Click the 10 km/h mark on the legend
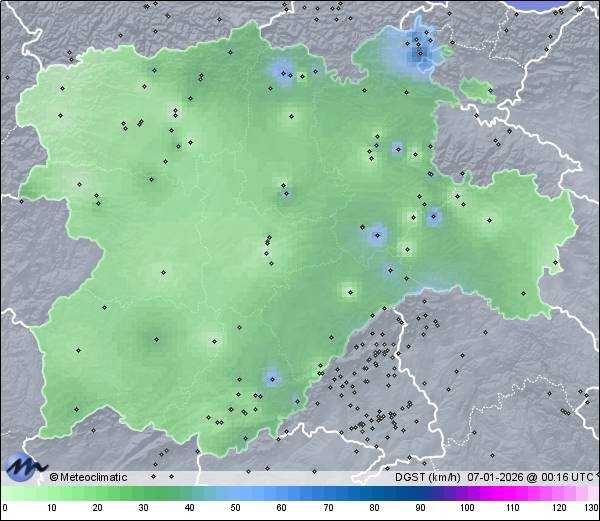Viewport: 600px width, 521px height. pos(51,508)
